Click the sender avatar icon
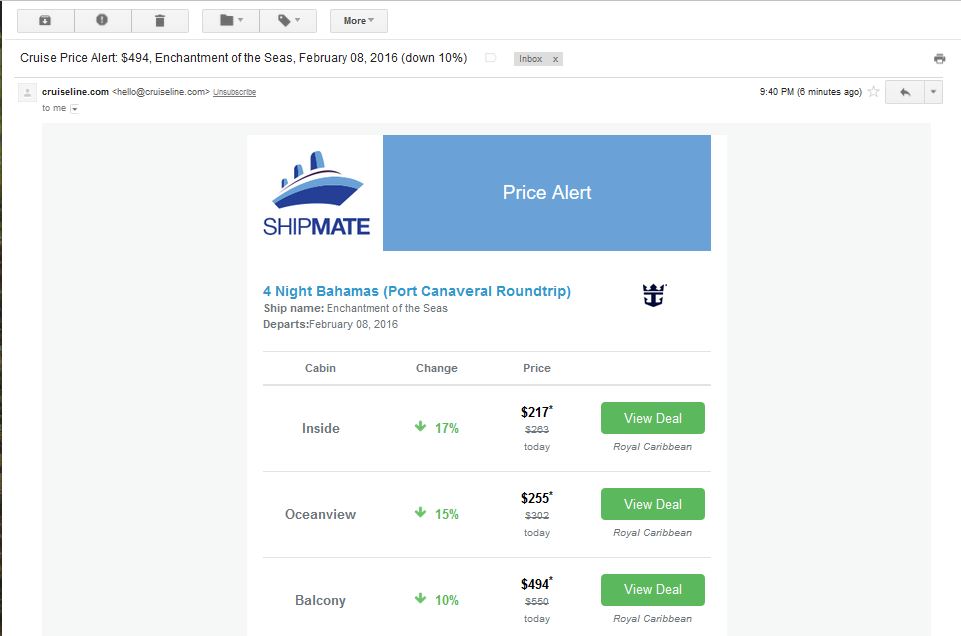This screenshot has width=961, height=636. (27, 93)
